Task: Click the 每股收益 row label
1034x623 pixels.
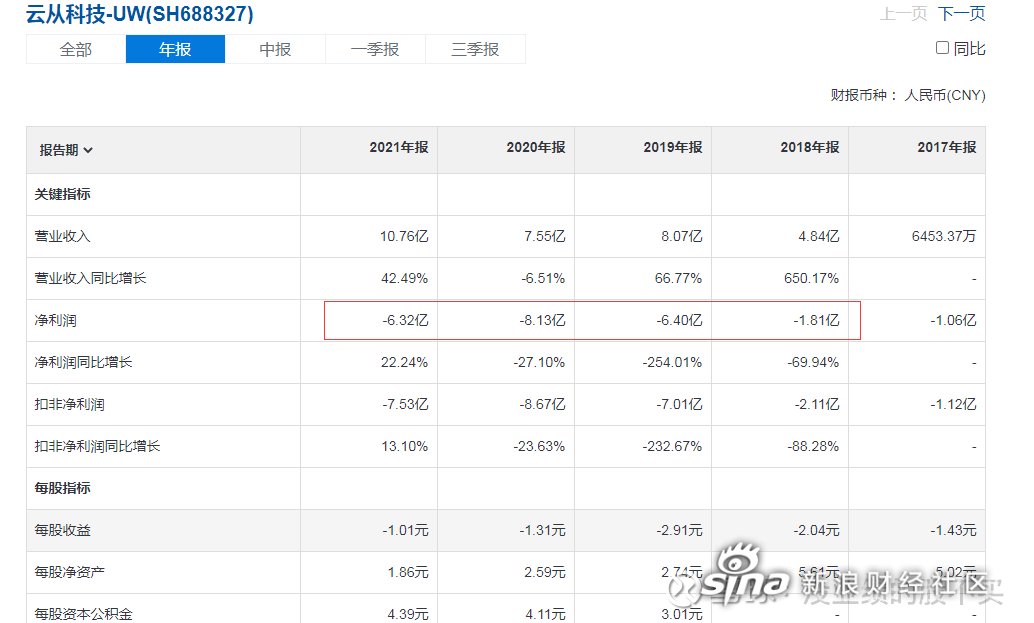Action: [x=63, y=530]
